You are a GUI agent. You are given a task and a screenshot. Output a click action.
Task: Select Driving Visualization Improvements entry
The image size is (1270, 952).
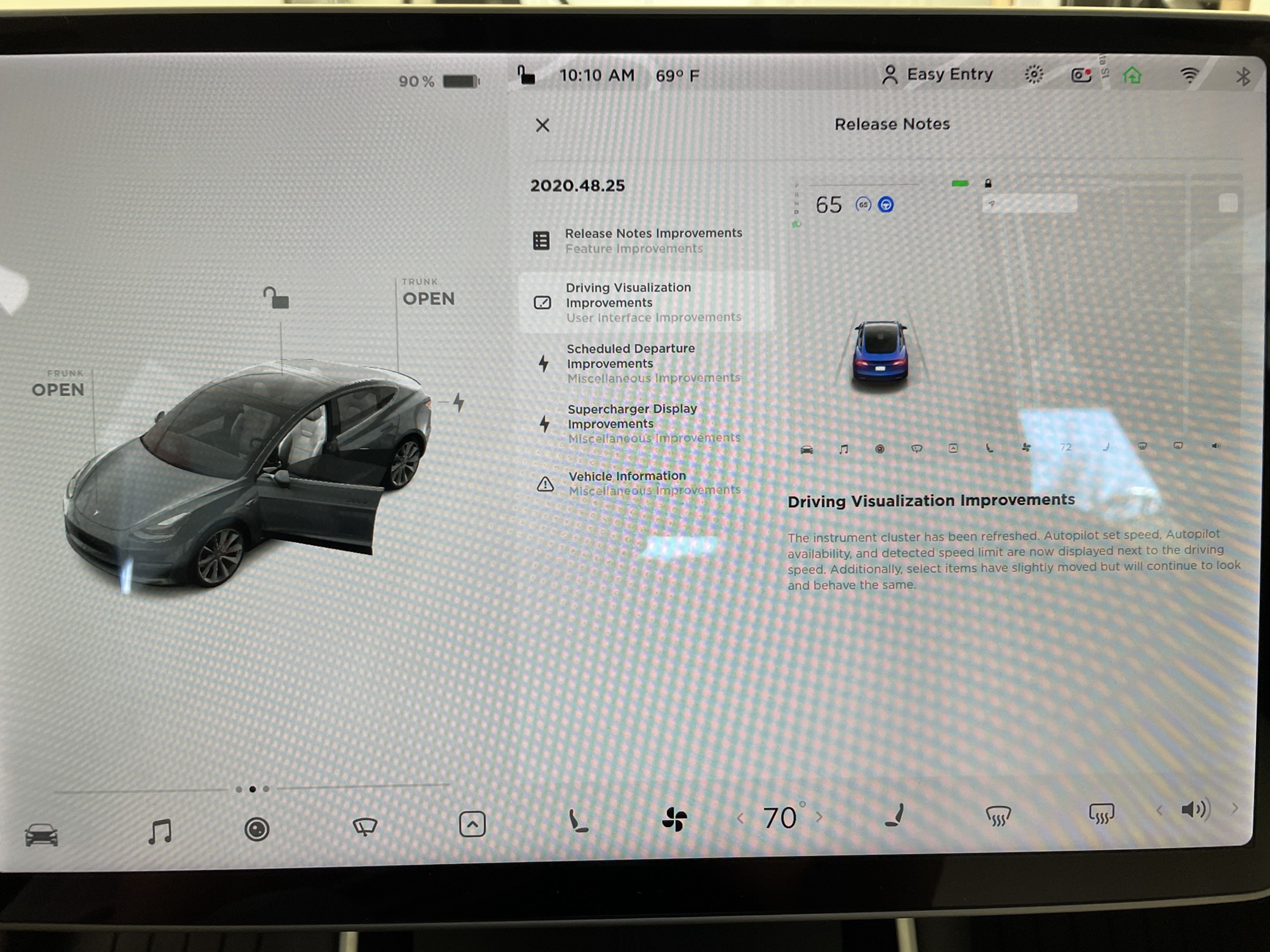(x=646, y=302)
